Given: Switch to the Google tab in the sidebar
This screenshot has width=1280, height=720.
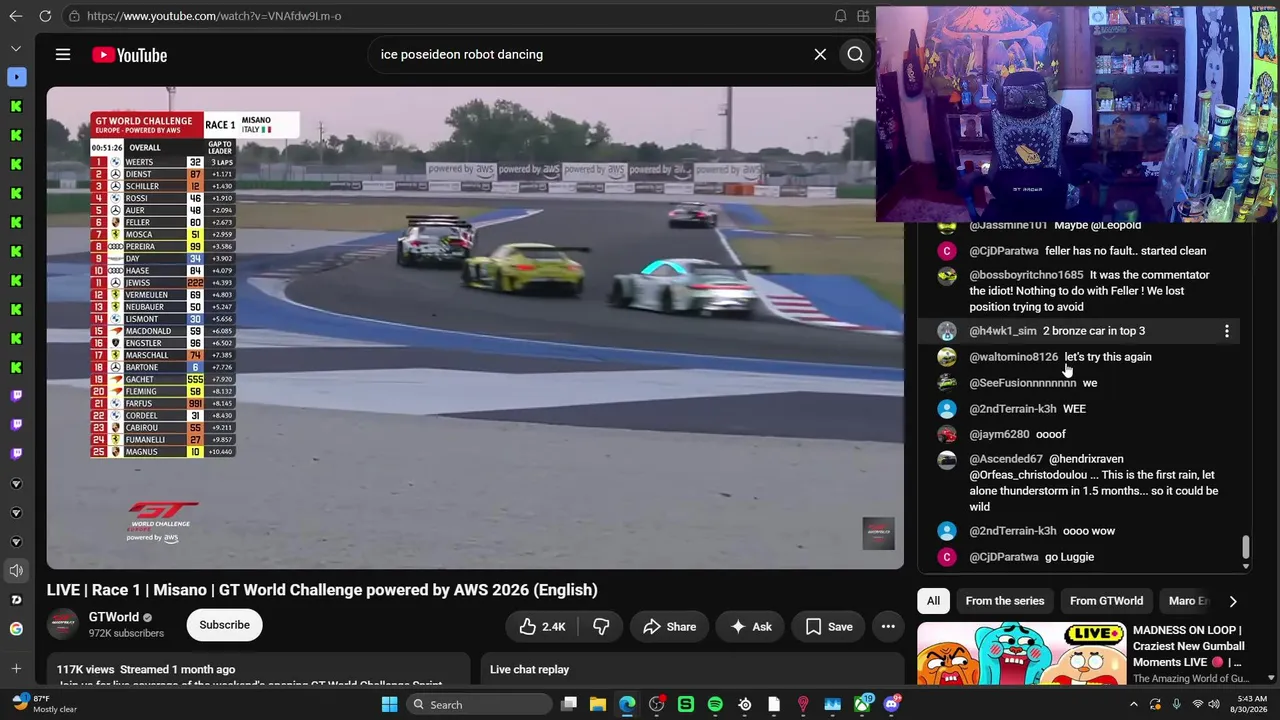Looking at the screenshot, I should tap(16, 629).
